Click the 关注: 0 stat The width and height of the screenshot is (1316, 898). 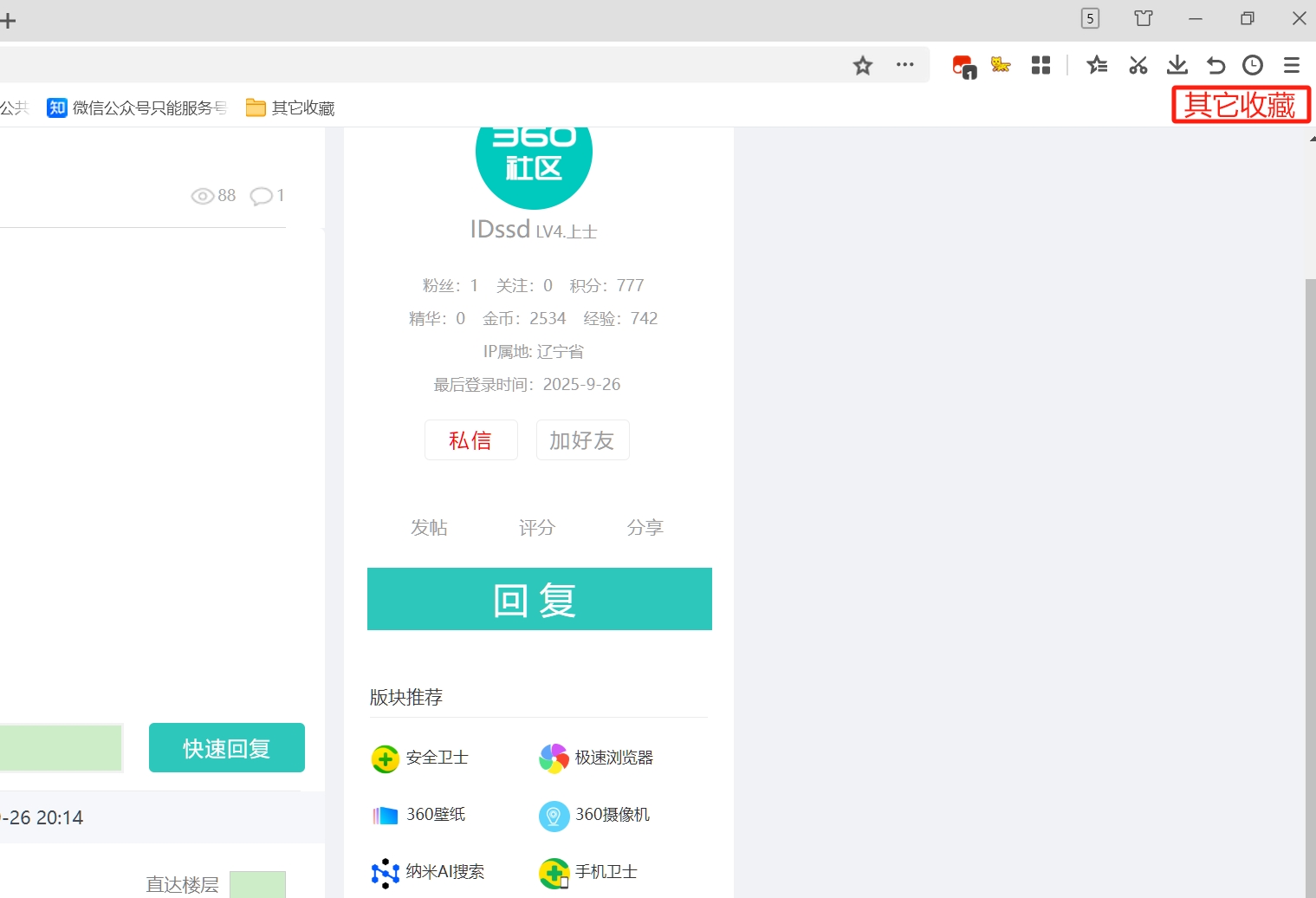tap(524, 285)
